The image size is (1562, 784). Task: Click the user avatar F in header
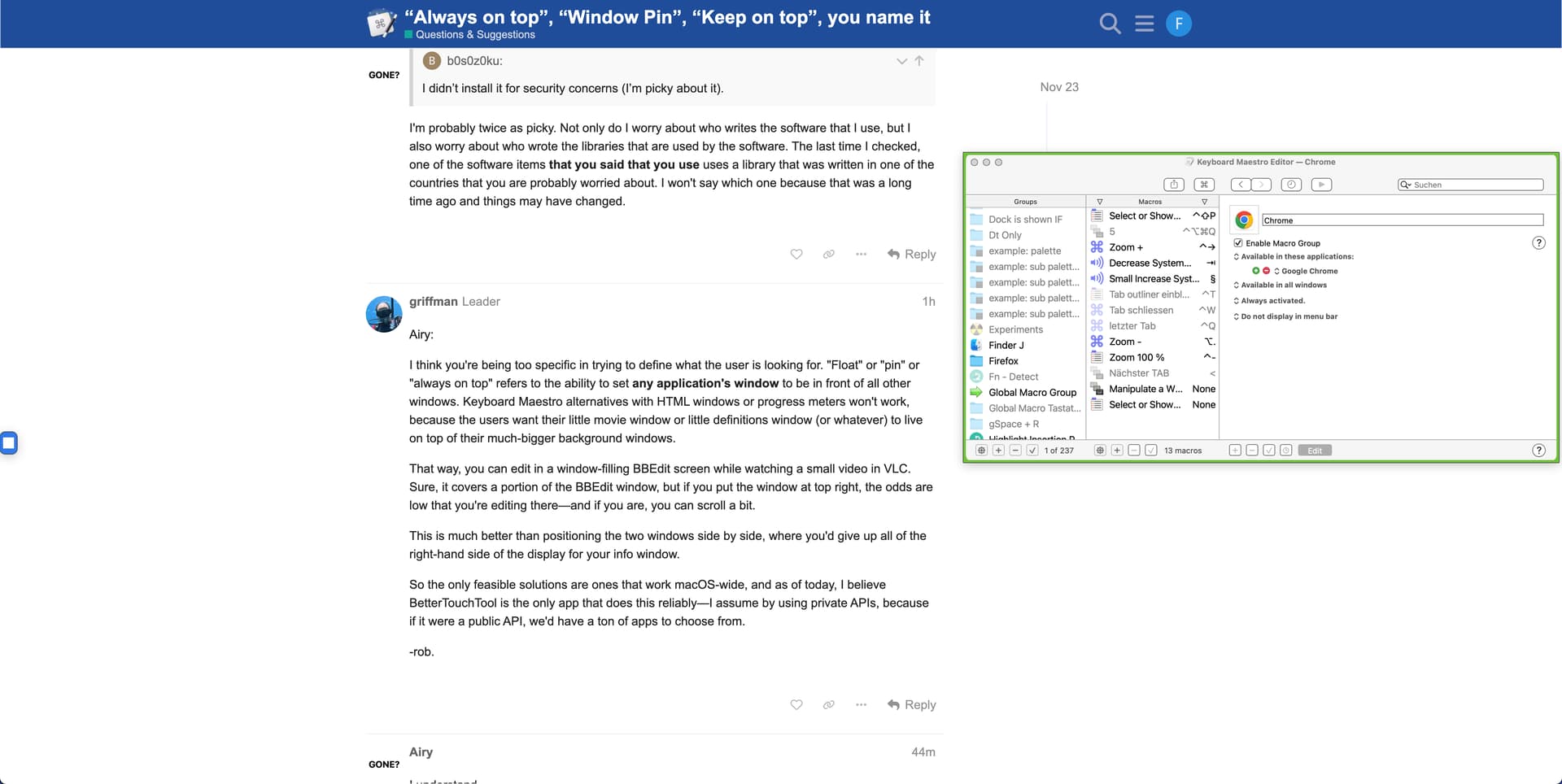click(x=1178, y=24)
